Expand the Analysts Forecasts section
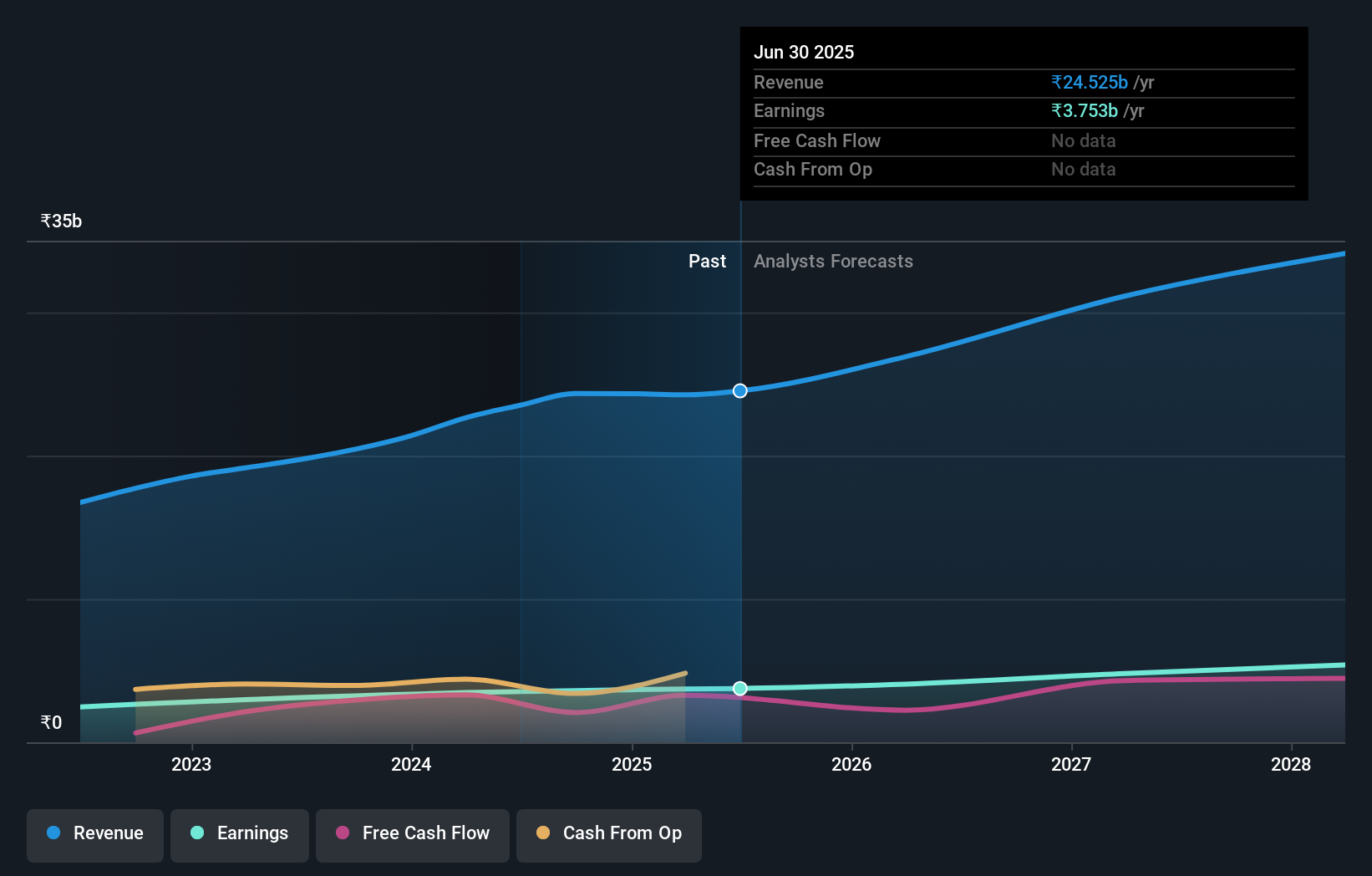1372x876 pixels. click(833, 261)
